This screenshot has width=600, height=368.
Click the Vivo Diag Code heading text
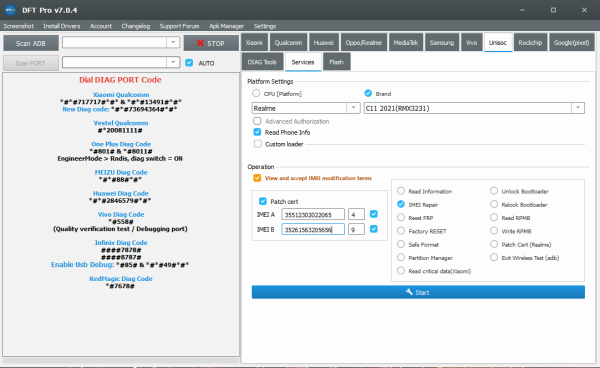pos(121,214)
